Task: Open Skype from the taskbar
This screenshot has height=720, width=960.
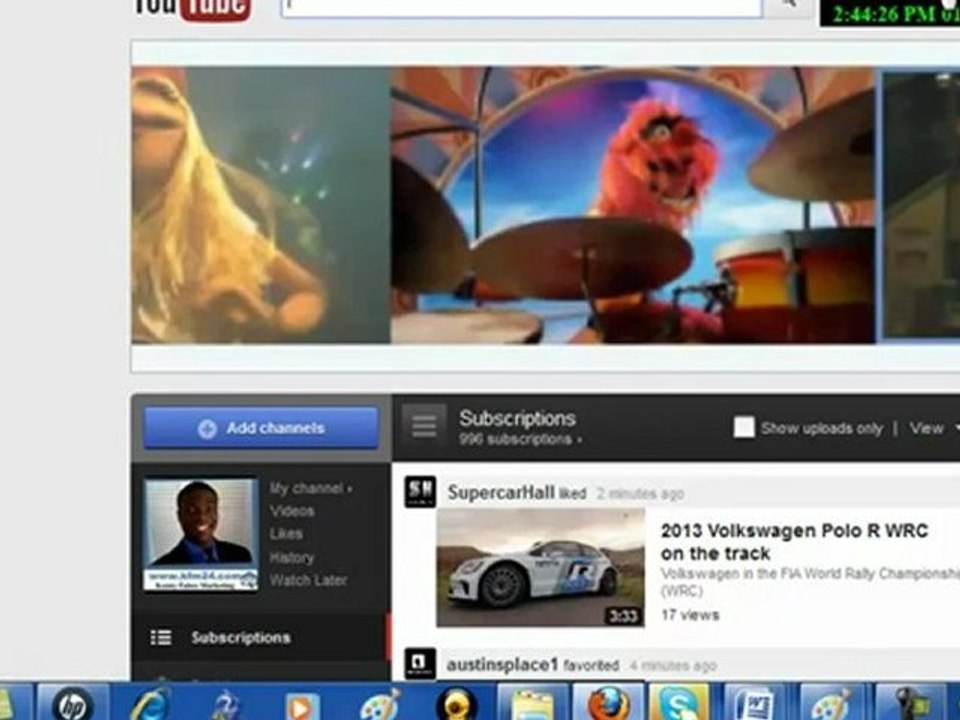Action: [679, 702]
